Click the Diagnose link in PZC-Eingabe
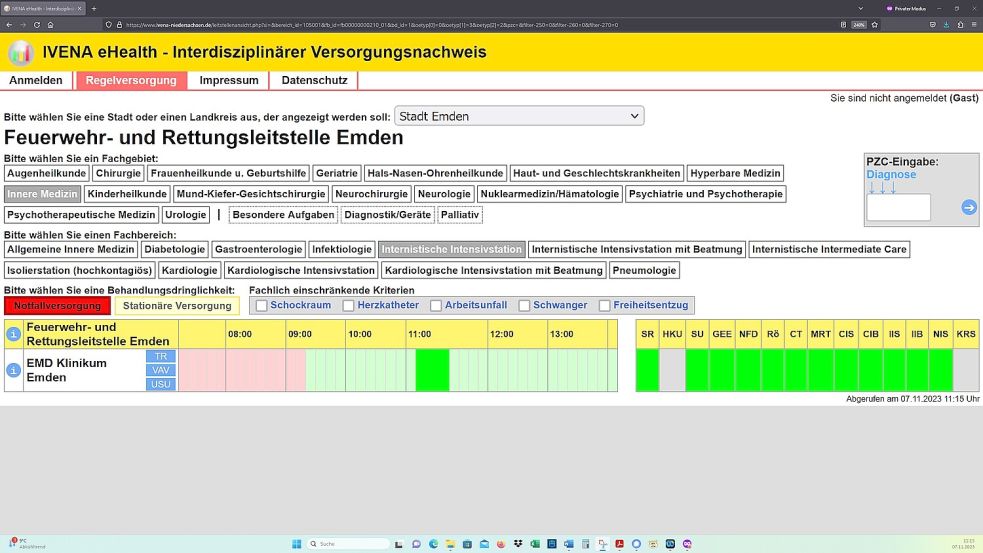Viewport: 983px width, 553px height. 891,174
